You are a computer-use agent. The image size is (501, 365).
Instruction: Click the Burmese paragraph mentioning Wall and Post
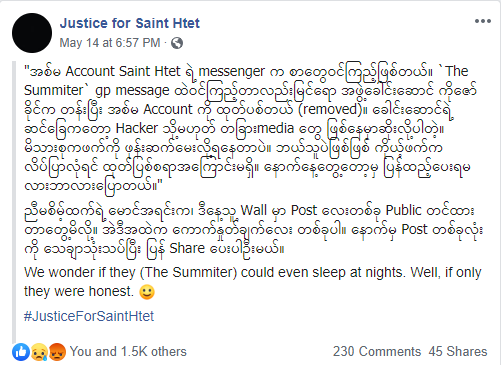pyautogui.click(x=253, y=230)
